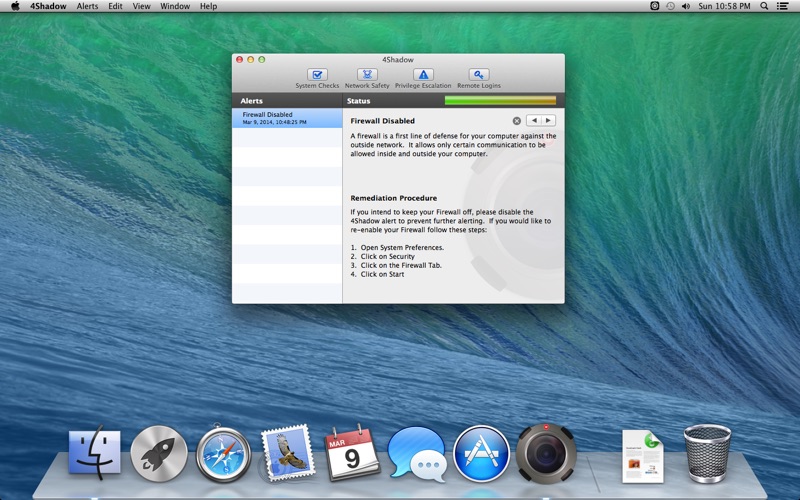Click the 4Shadow window title text
This screenshot has height=500, width=800.
(398, 60)
